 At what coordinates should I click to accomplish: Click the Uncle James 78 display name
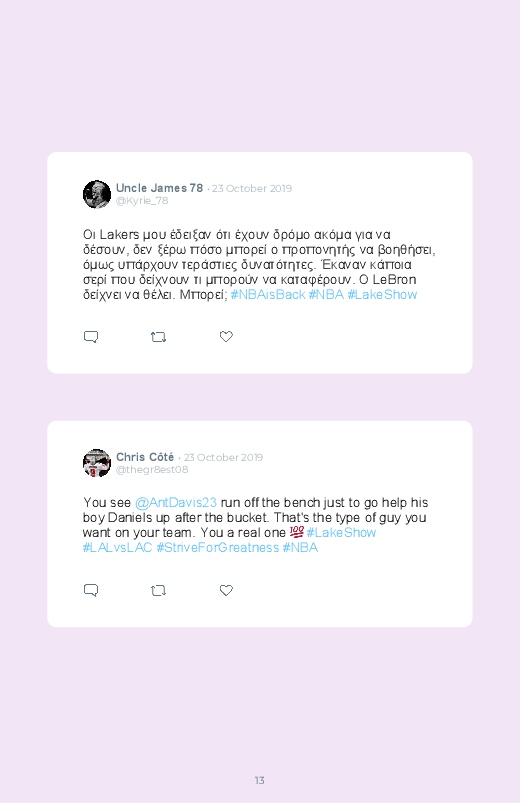click(x=159, y=188)
